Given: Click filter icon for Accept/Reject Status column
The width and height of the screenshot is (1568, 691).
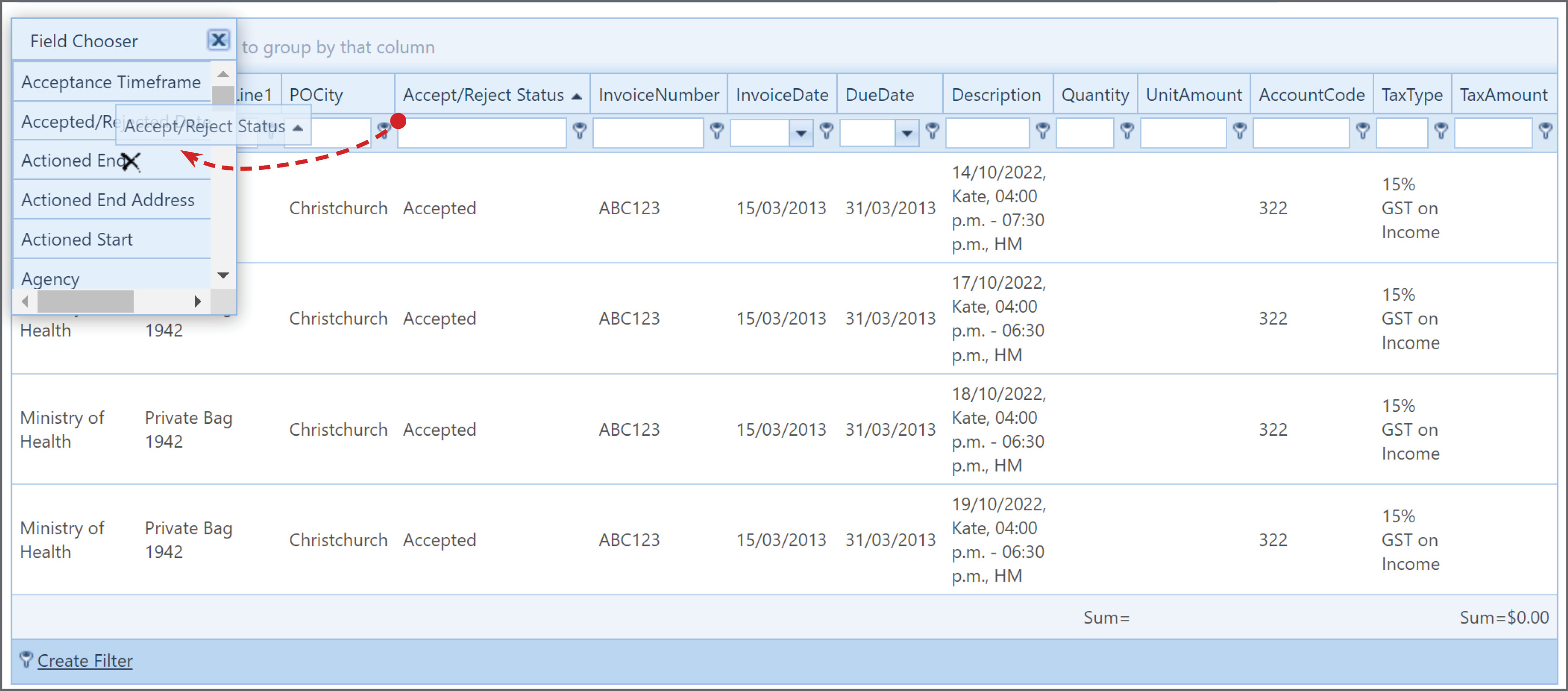Looking at the screenshot, I should click(x=579, y=130).
